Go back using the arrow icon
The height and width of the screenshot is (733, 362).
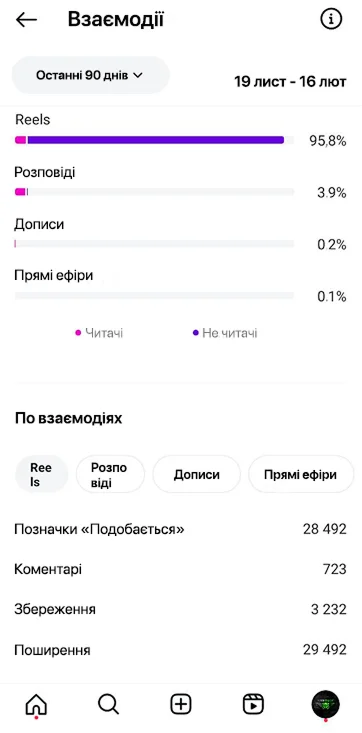[x=26, y=20]
